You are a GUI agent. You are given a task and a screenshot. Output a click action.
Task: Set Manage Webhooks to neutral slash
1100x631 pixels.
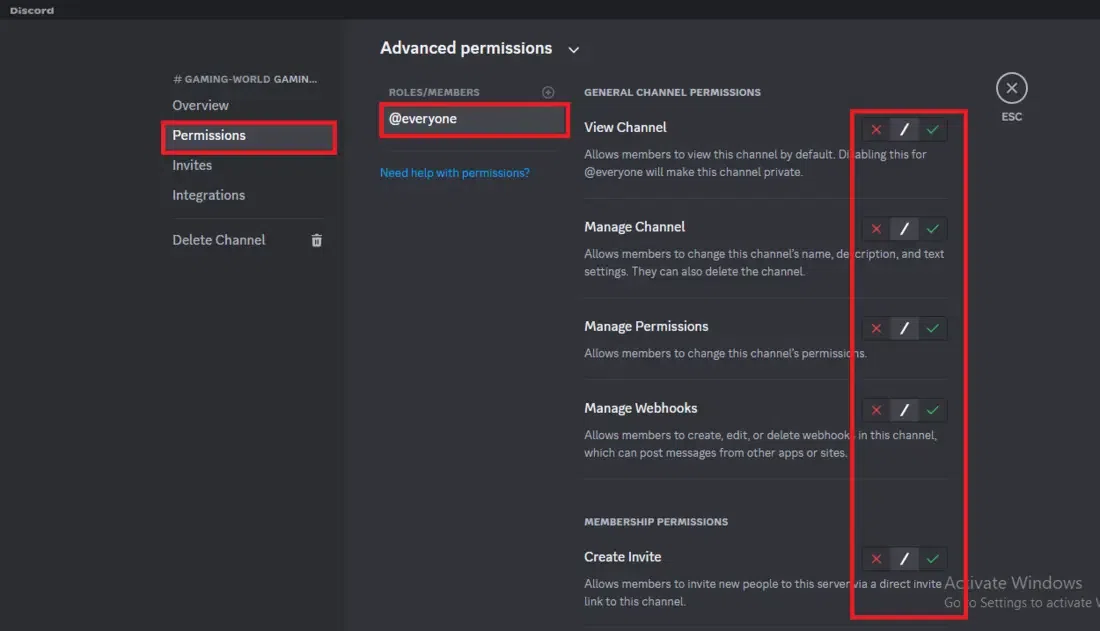[x=904, y=410]
